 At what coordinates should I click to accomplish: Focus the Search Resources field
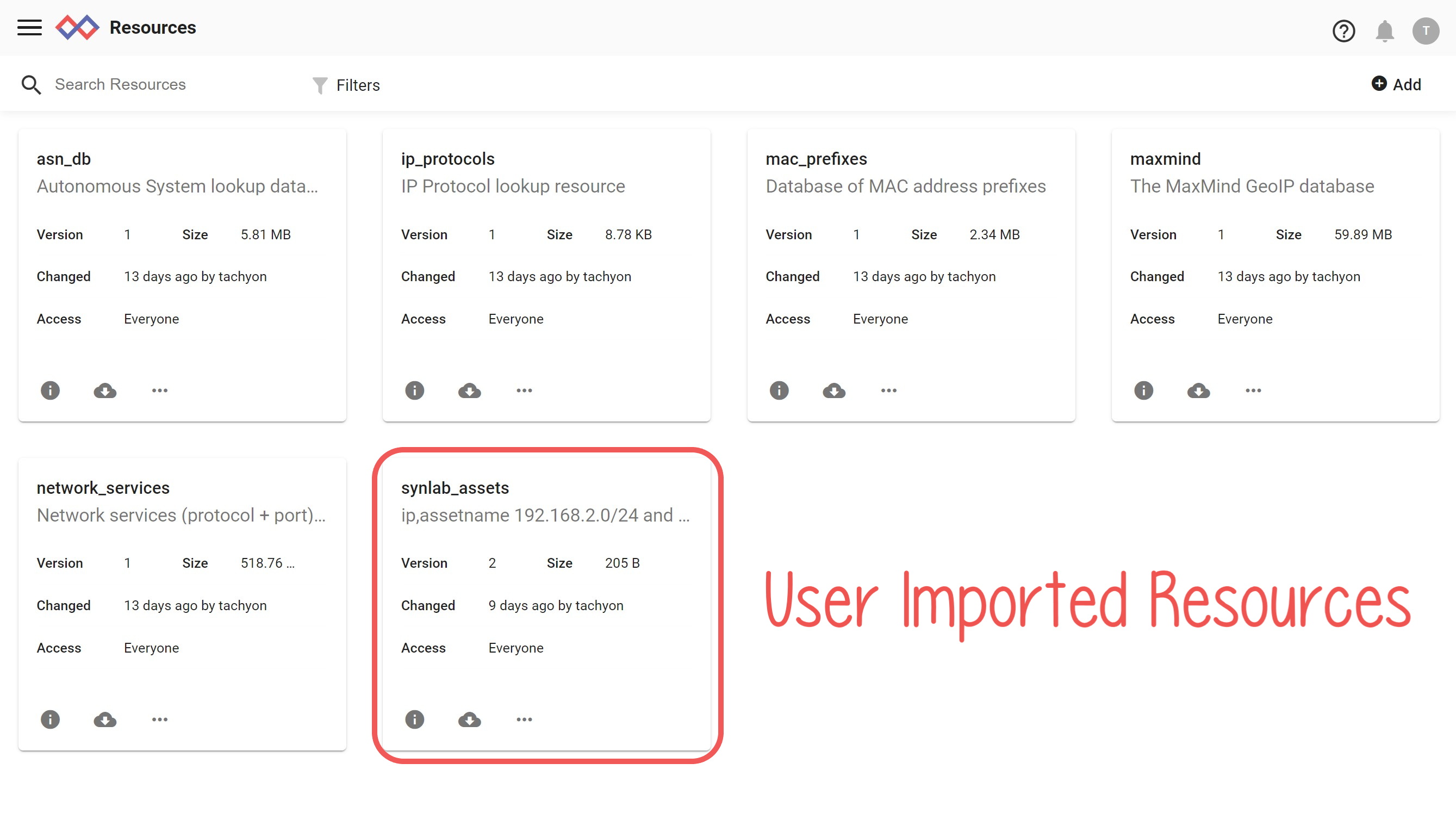point(170,84)
